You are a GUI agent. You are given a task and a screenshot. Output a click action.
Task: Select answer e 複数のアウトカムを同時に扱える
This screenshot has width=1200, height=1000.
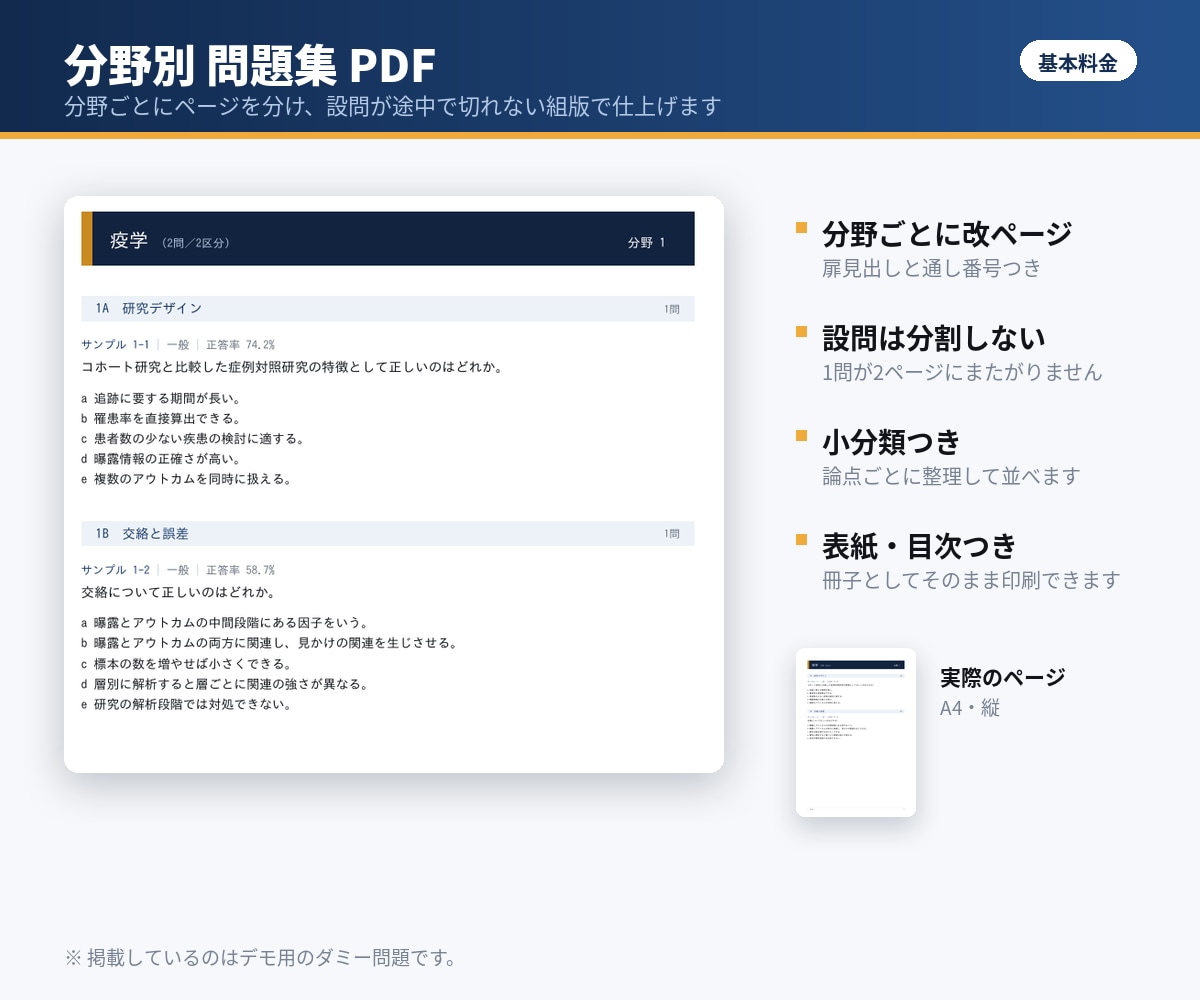186,479
